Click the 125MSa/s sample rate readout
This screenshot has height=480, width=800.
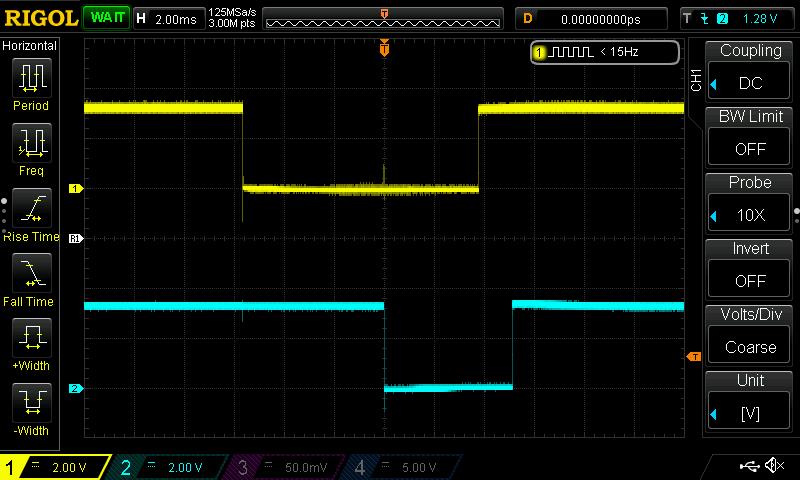[x=232, y=12]
